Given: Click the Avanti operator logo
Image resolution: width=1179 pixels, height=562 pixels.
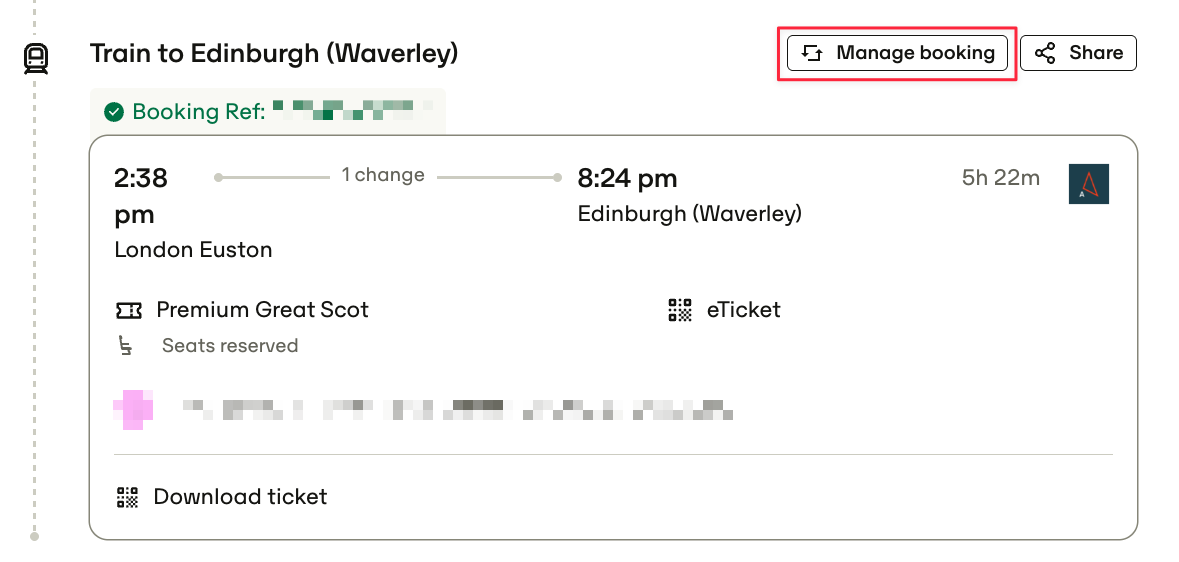Looking at the screenshot, I should [1088, 184].
